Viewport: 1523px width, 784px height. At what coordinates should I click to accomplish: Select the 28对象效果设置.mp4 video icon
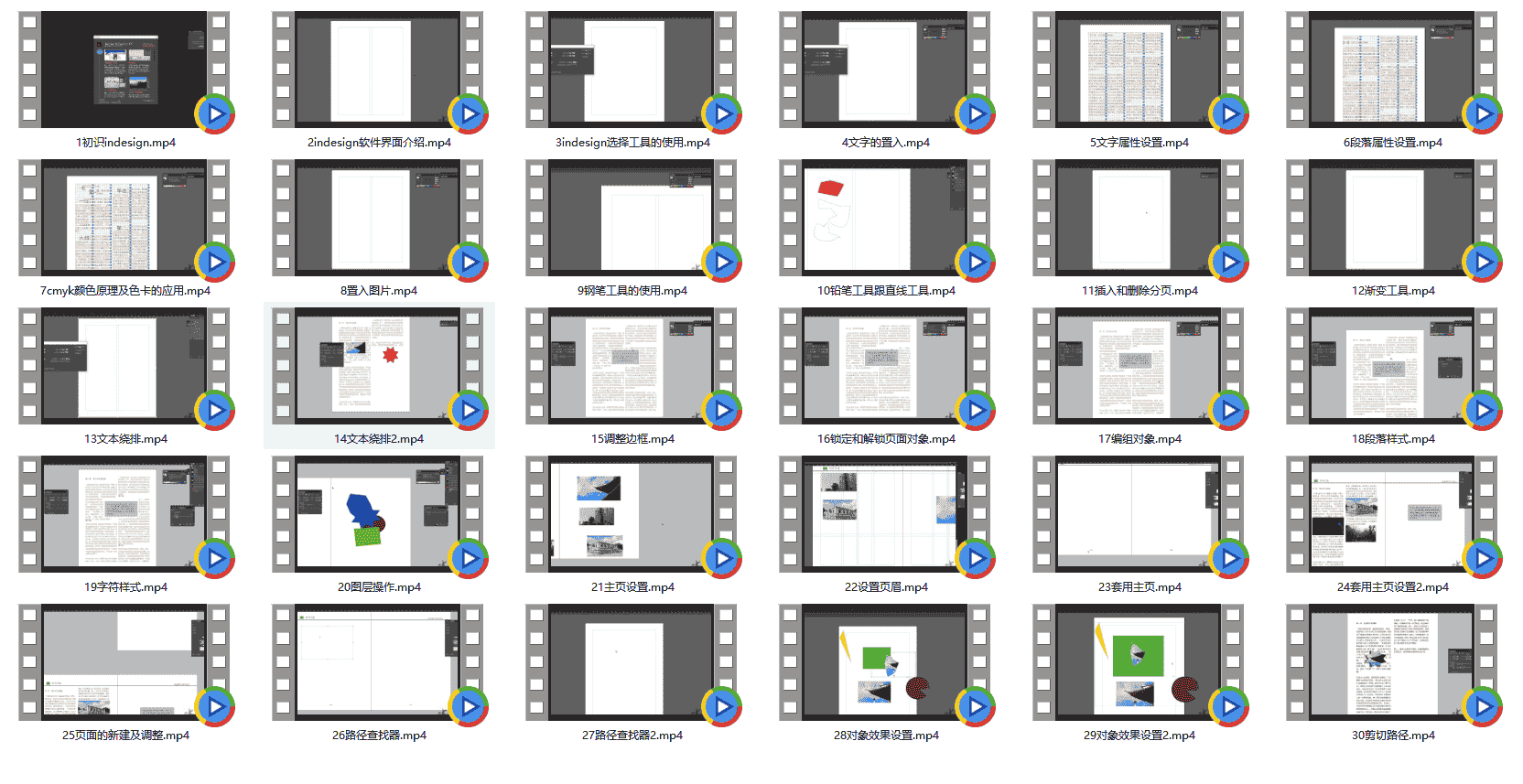pos(886,663)
